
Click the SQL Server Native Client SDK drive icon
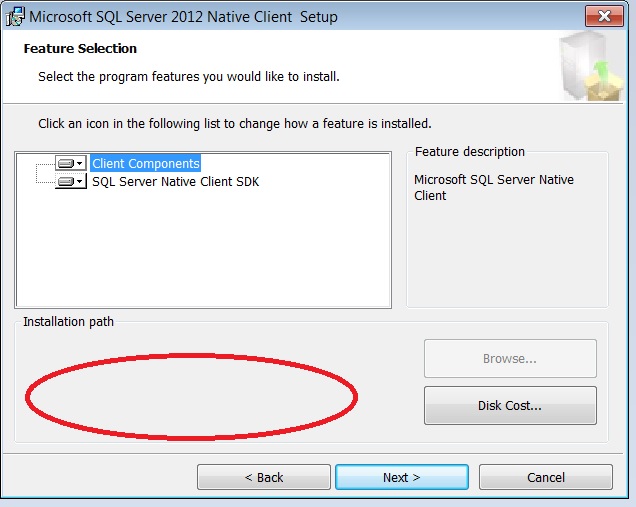click(66, 181)
